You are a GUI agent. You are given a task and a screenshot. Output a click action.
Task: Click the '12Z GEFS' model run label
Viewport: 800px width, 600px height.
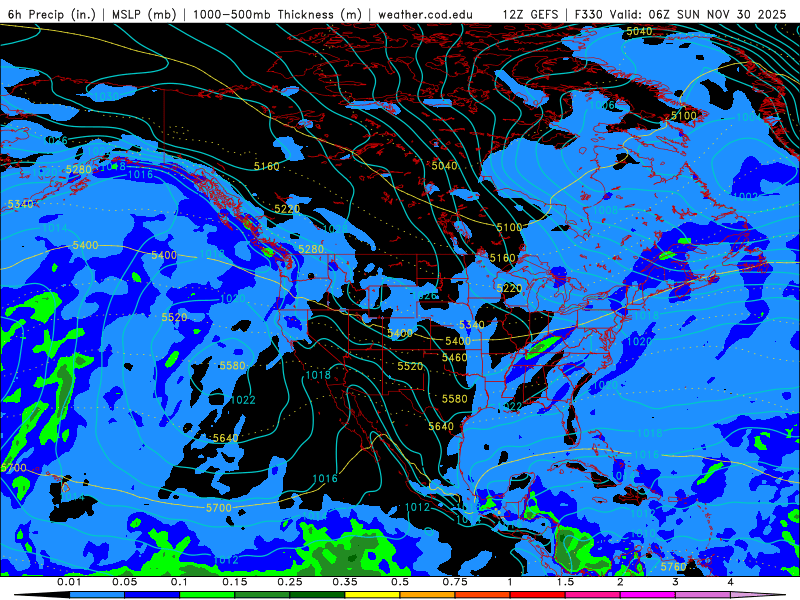click(531, 14)
